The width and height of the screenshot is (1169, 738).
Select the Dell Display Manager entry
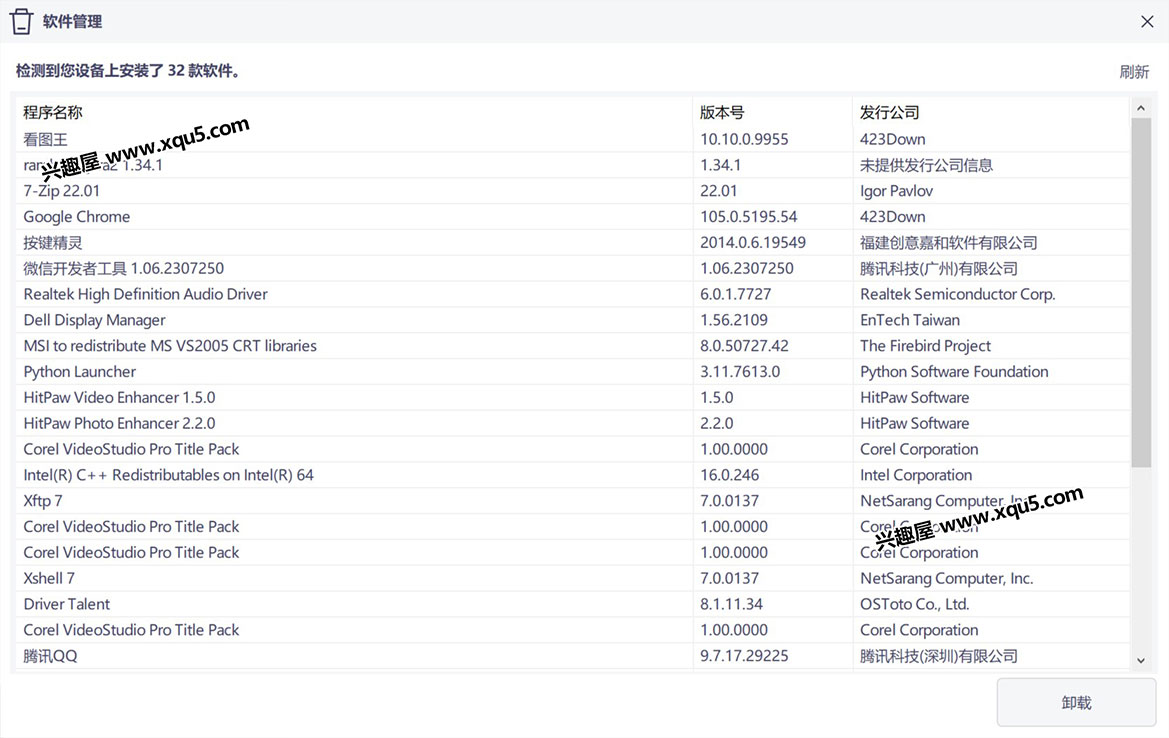pyautogui.click(x=95, y=321)
